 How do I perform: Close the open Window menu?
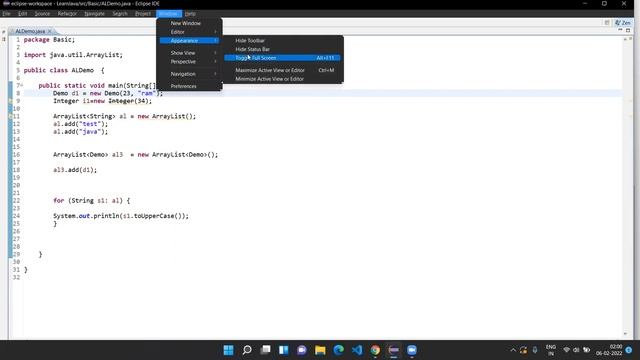pos(169,13)
